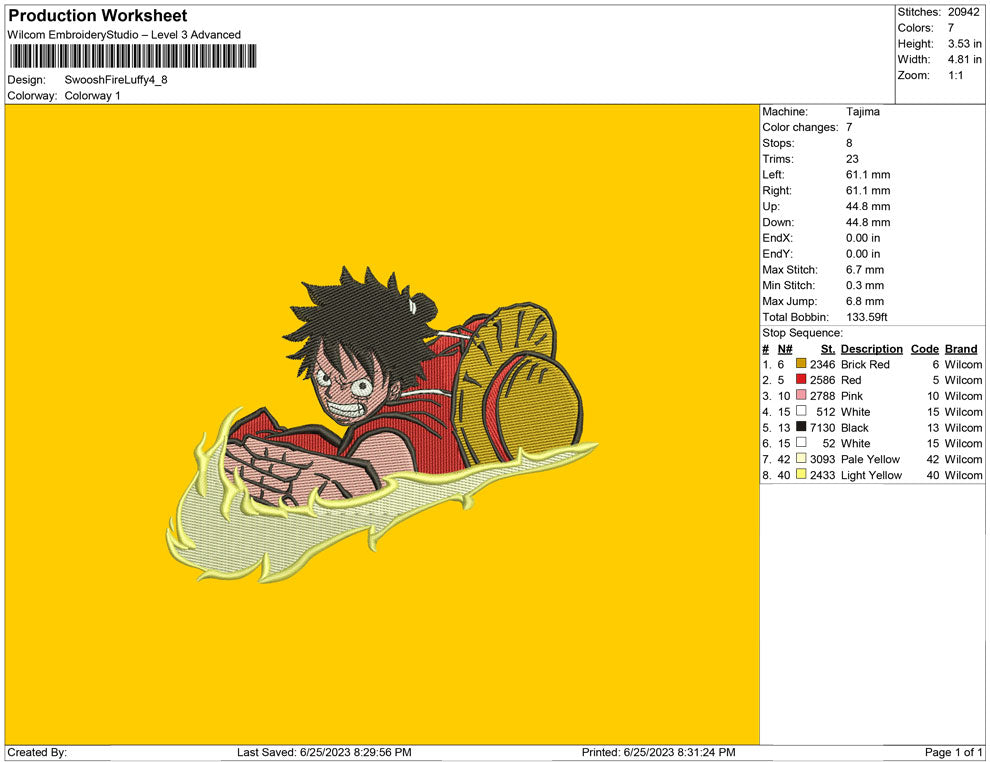Click the 'Down:' label
This screenshot has height=762, width=990.
[x=778, y=222]
